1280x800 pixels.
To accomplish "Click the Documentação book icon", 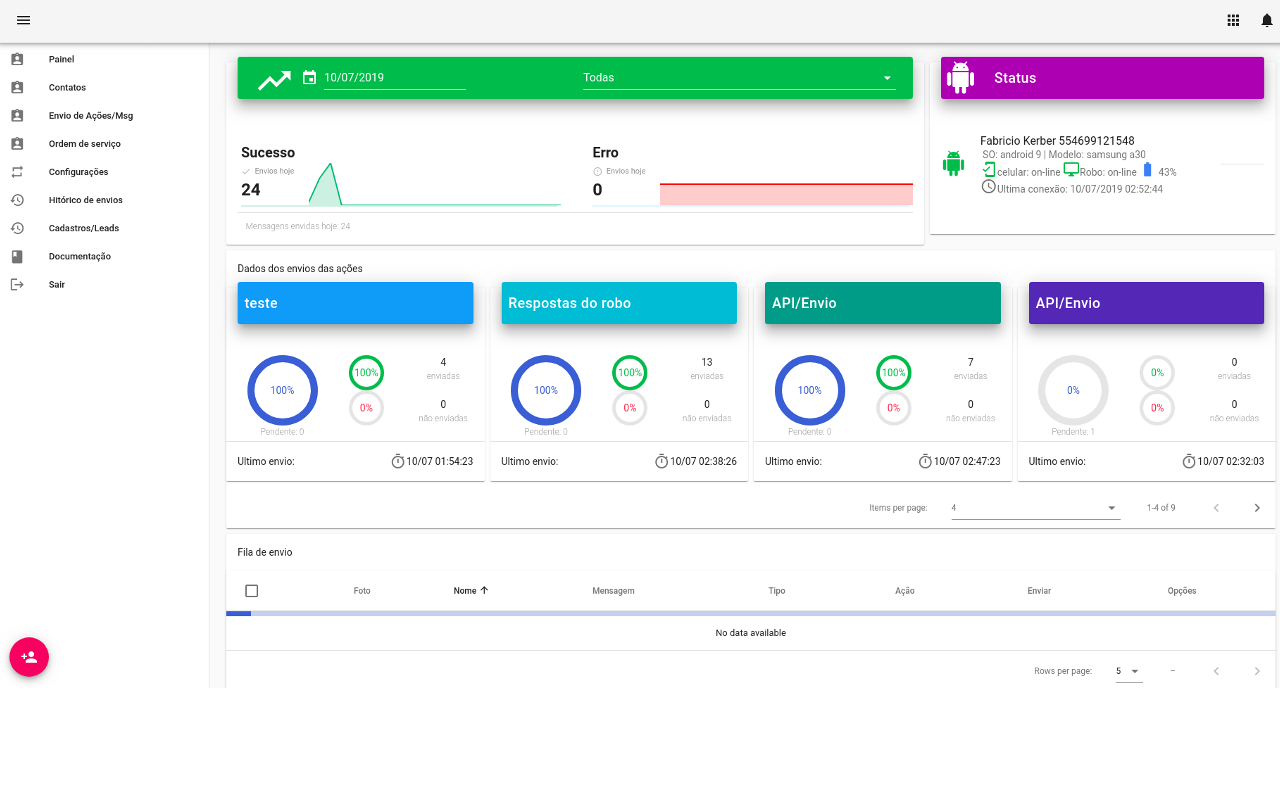I will tap(17, 256).
